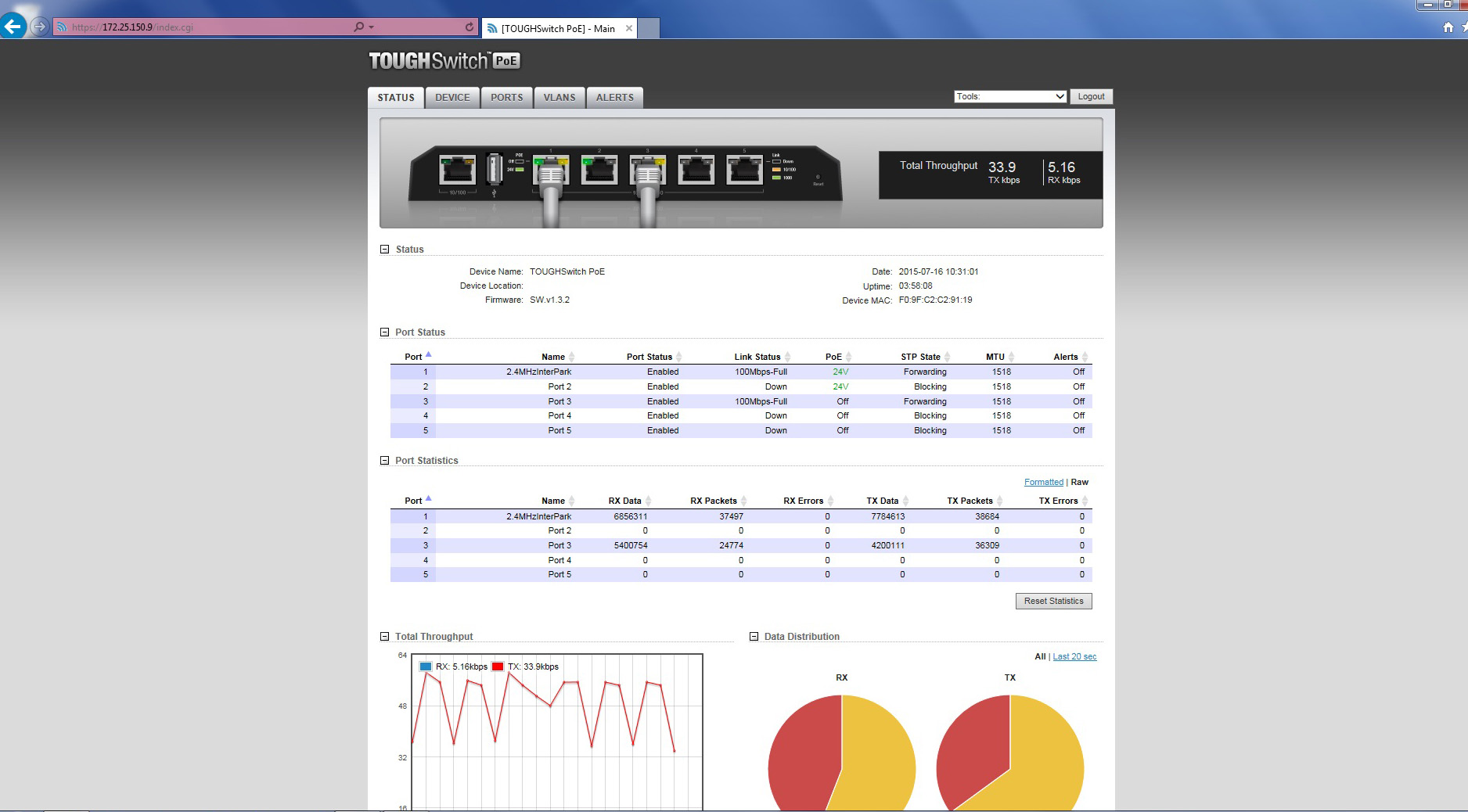Screen dimensions: 1468x812
Task: Click TX Packets value 38684
Action: tap(987, 516)
